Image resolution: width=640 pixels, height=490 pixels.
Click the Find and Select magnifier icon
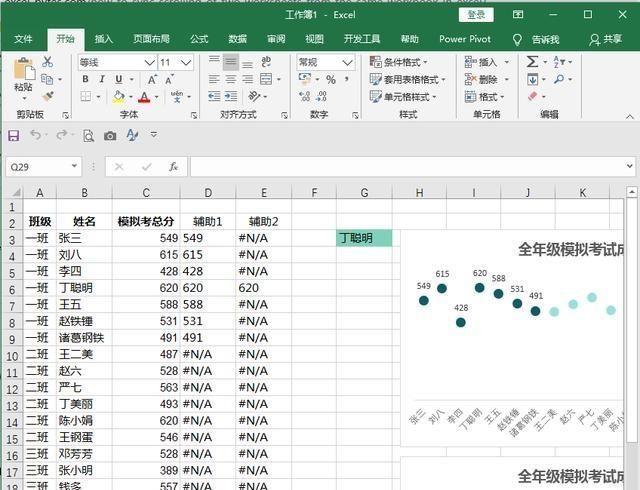click(x=559, y=79)
